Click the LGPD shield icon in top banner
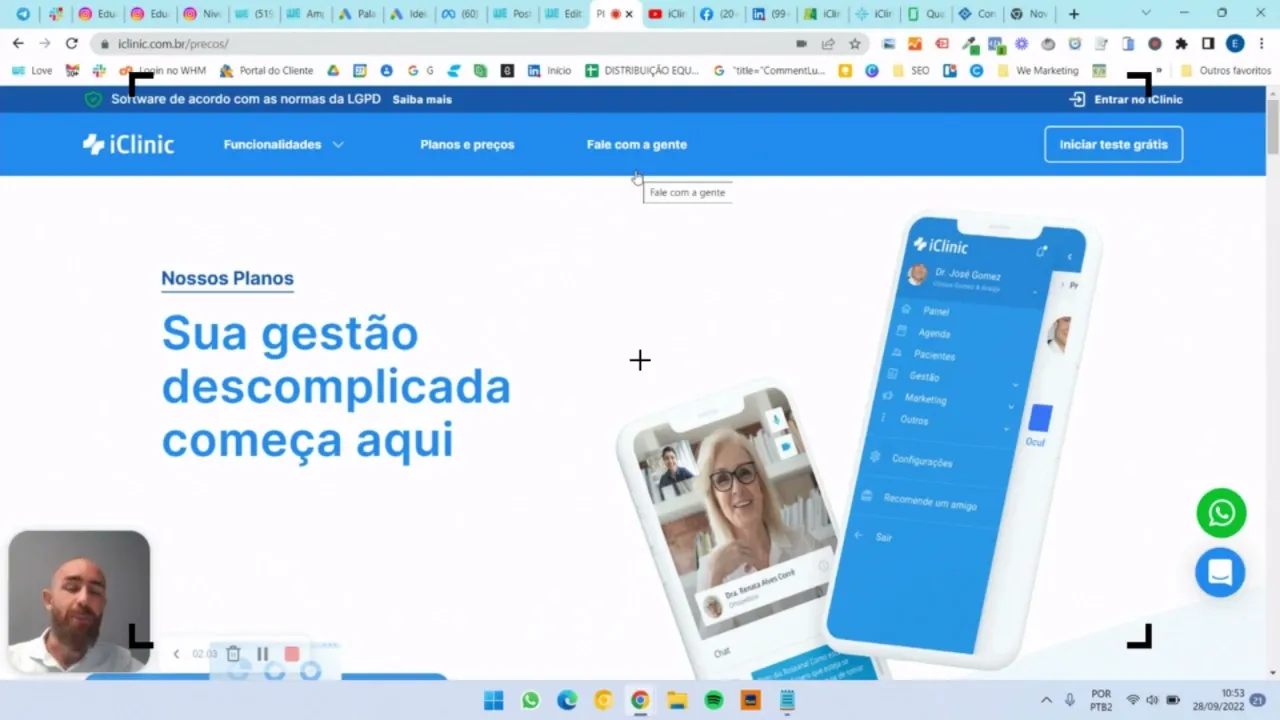 pyautogui.click(x=93, y=99)
